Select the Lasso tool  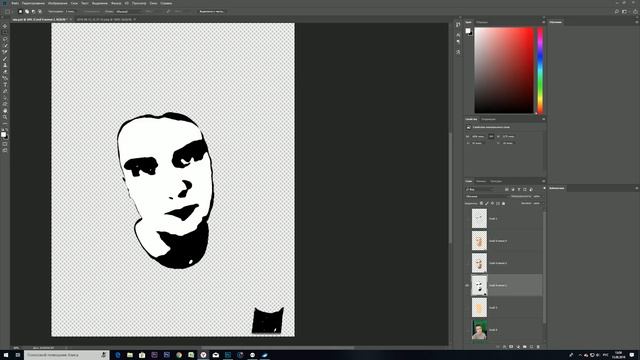click(5, 39)
